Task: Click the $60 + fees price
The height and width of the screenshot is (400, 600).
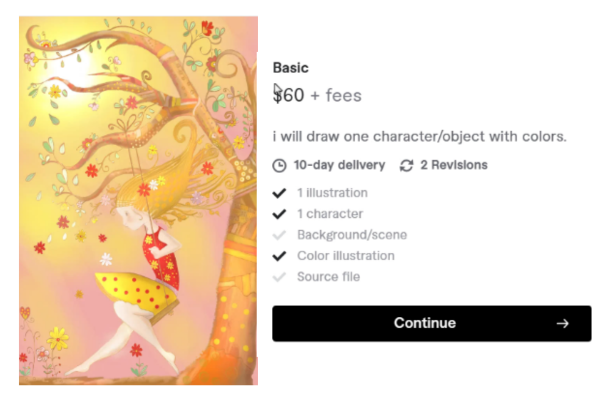Action: pos(317,96)
